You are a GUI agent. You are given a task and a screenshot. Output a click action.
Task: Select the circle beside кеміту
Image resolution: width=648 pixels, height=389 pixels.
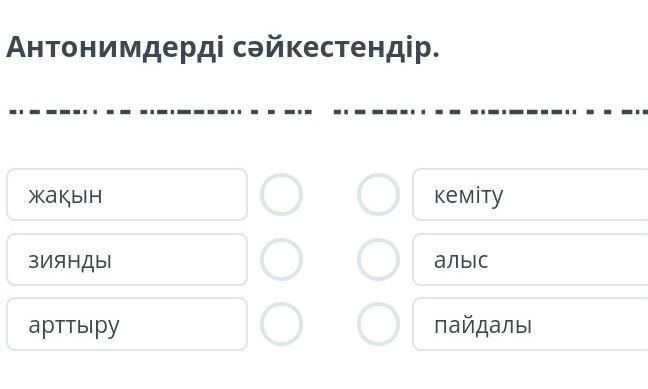click(378, 194)
